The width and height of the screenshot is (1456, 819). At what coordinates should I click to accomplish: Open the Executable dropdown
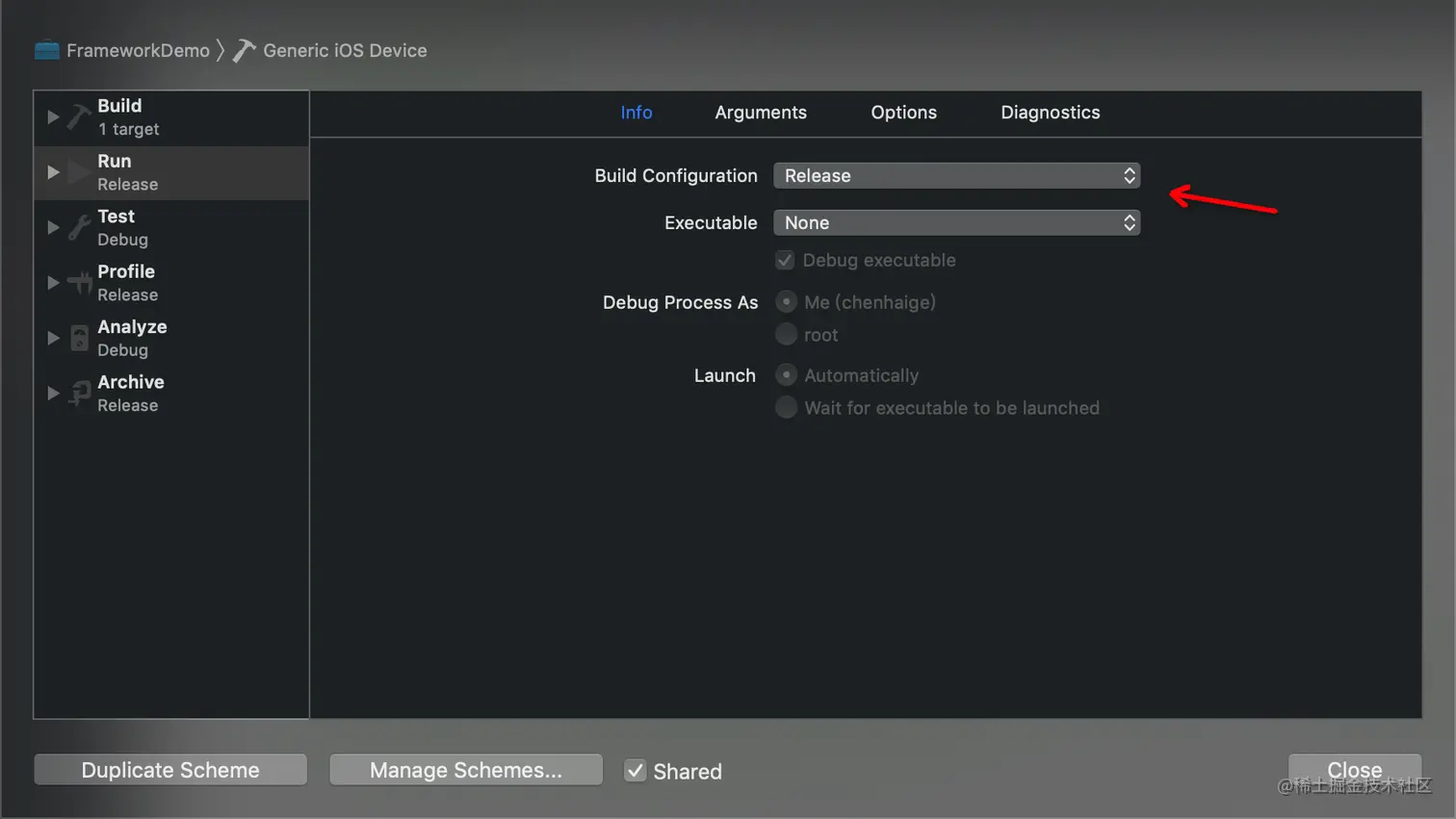coord(956,222)
